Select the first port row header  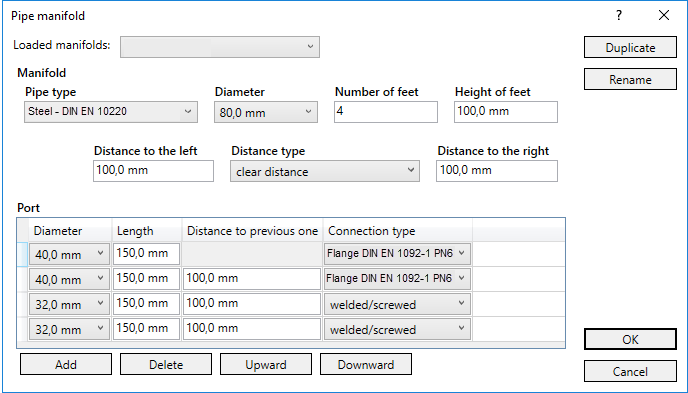pyautogui.click(x=23, y=254)
